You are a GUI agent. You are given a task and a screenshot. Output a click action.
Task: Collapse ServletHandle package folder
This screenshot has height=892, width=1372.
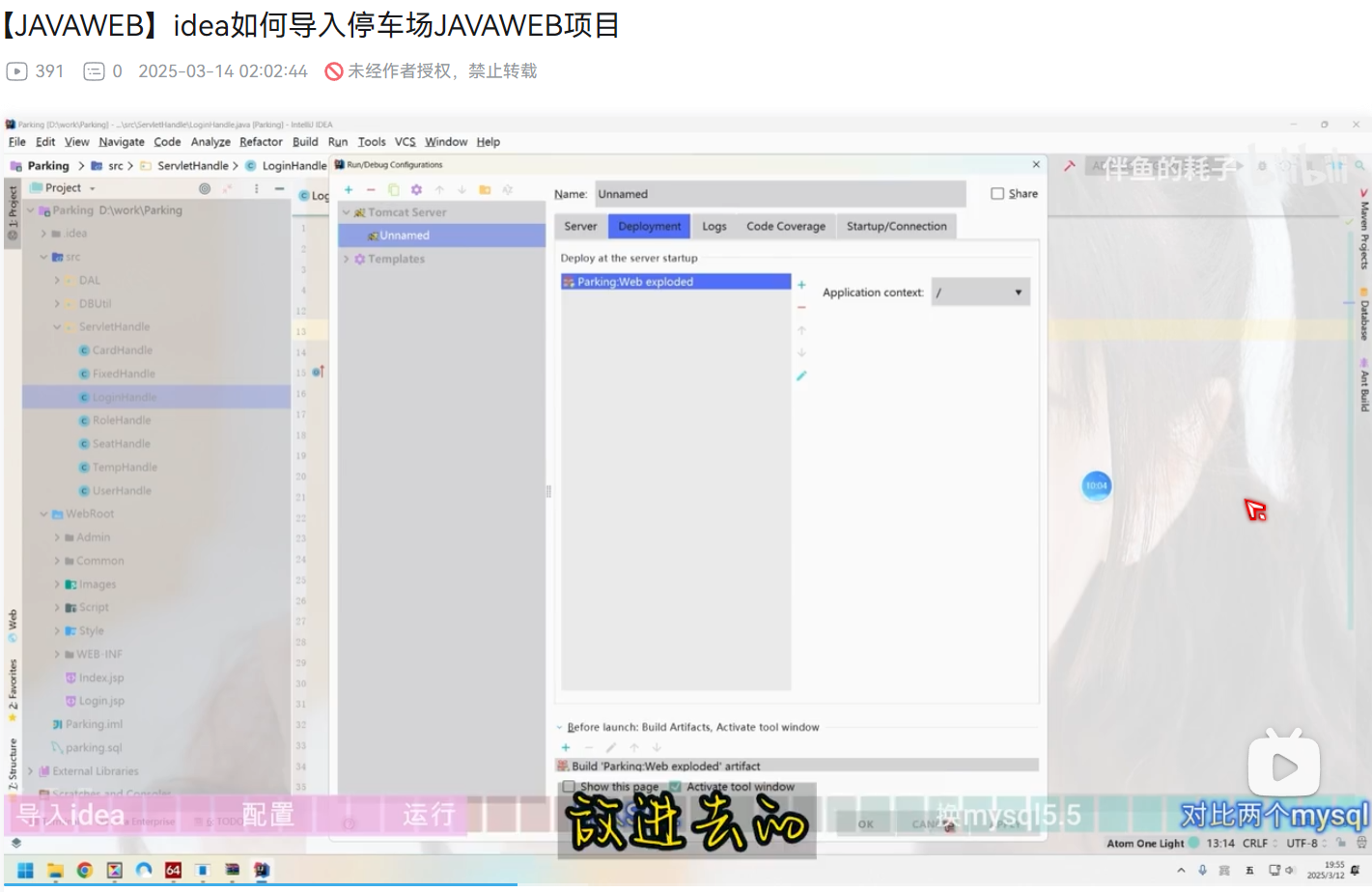click(x=57, y=327)
